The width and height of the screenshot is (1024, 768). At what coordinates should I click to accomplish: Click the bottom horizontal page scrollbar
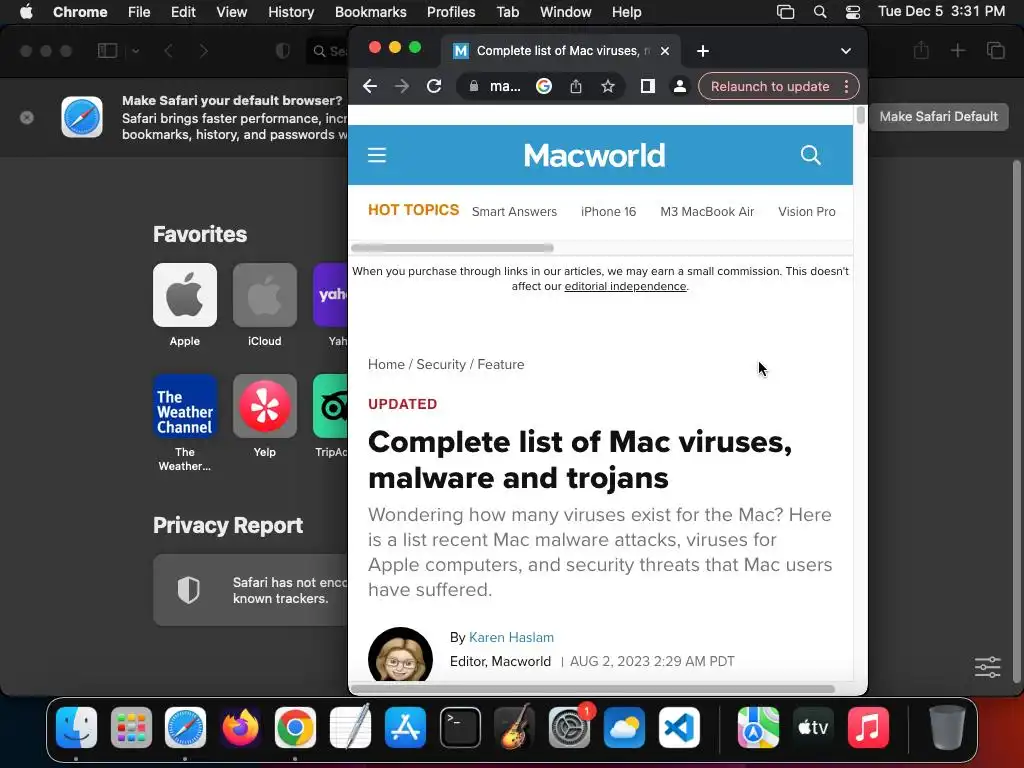[x=592, y=689]
